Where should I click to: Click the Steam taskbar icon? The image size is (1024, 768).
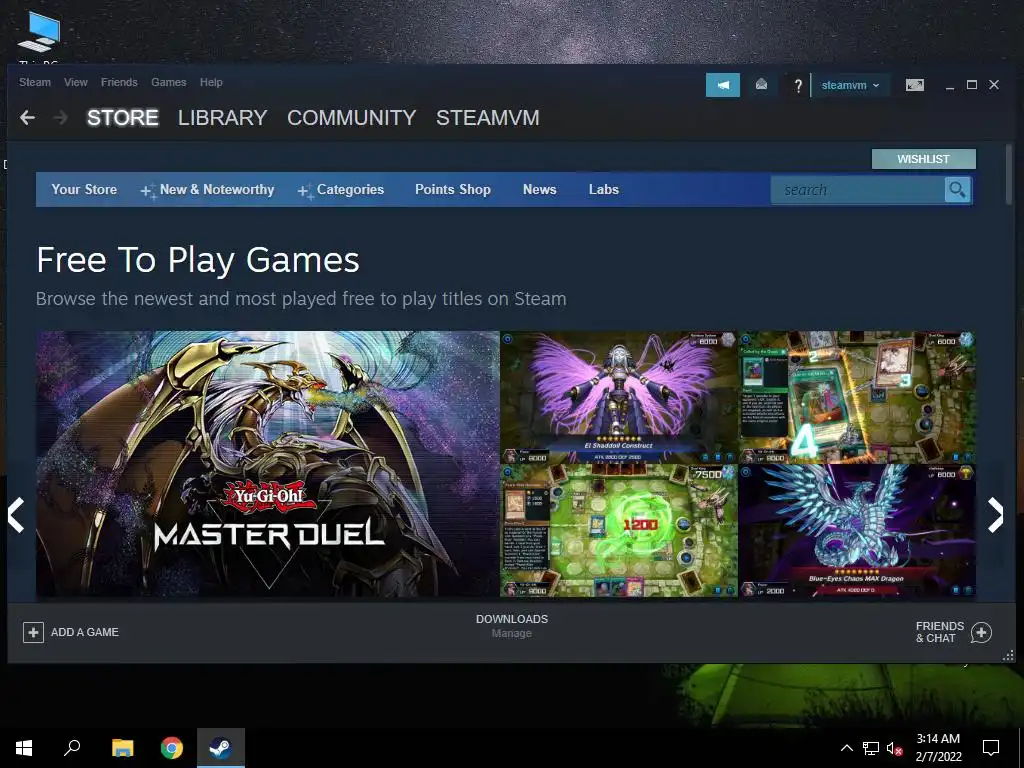(221, 748)
